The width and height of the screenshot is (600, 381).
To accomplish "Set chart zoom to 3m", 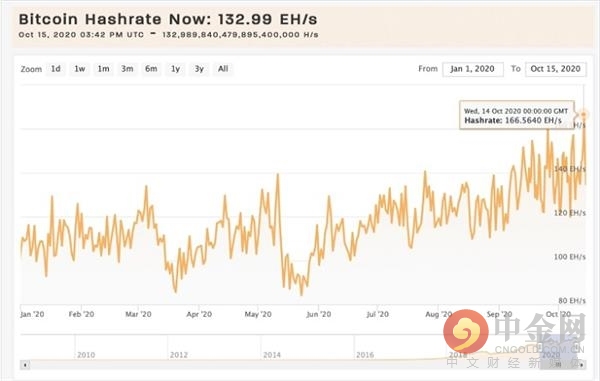I will pyautogui.click(x=127, y=69).
